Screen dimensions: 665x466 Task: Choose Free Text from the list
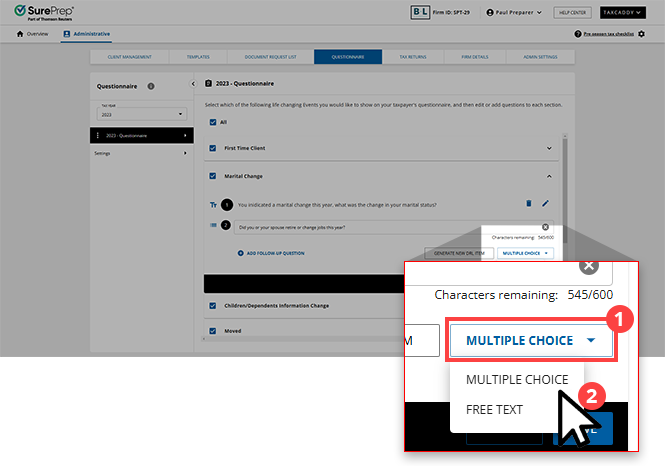495,410
